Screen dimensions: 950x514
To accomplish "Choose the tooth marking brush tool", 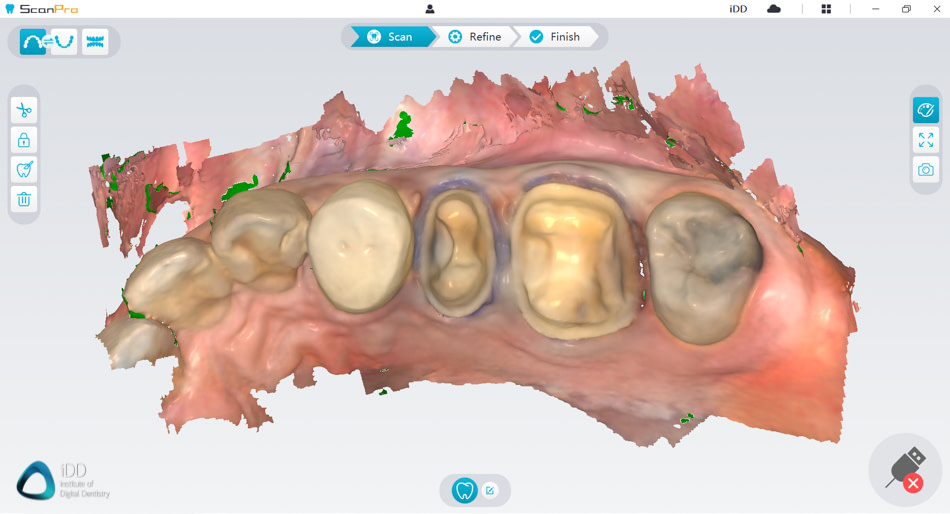I will coord(24,169).
